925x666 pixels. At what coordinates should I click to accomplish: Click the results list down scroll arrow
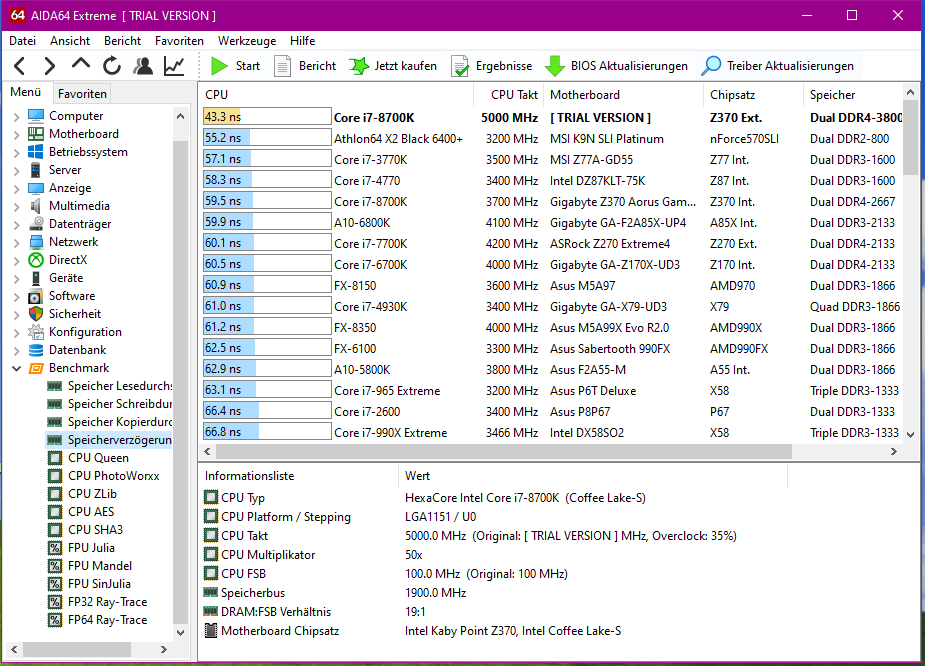coord(910,435)
